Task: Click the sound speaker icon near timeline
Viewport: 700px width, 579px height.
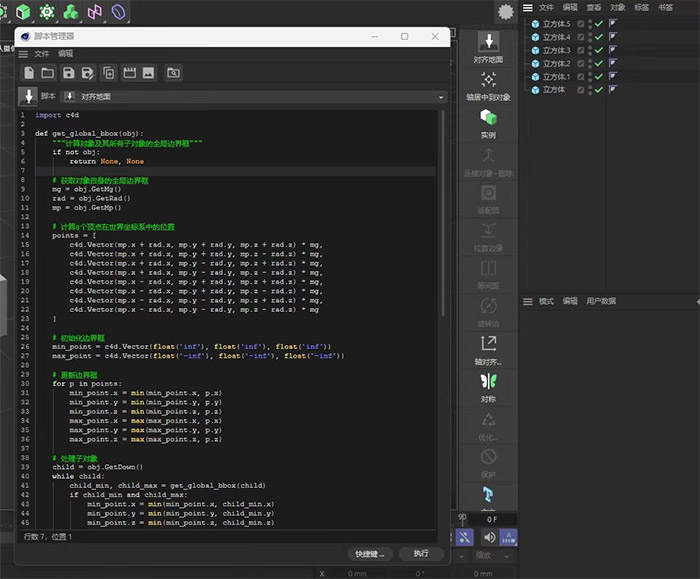Action: point(488,536)
